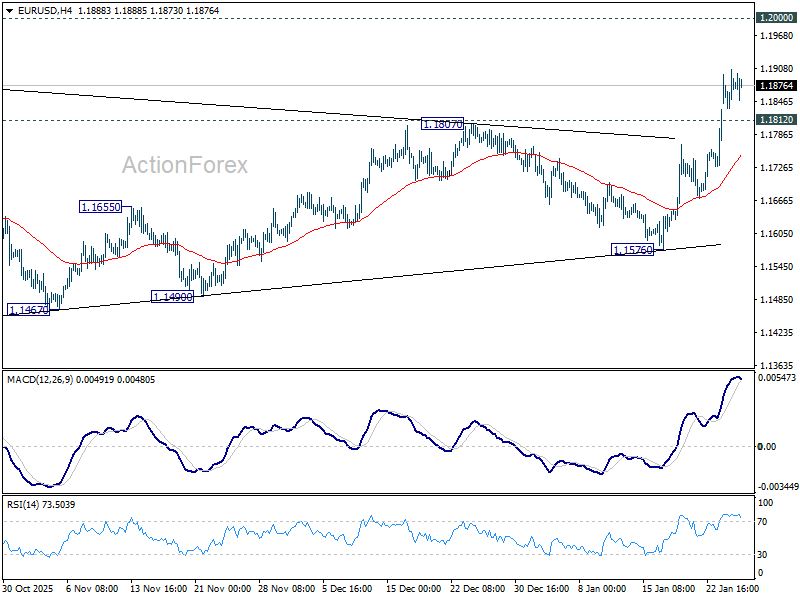Screen dimensions: 800x600
Task: Click the 1.18120 level tag on axis
Action: [776, 119]
